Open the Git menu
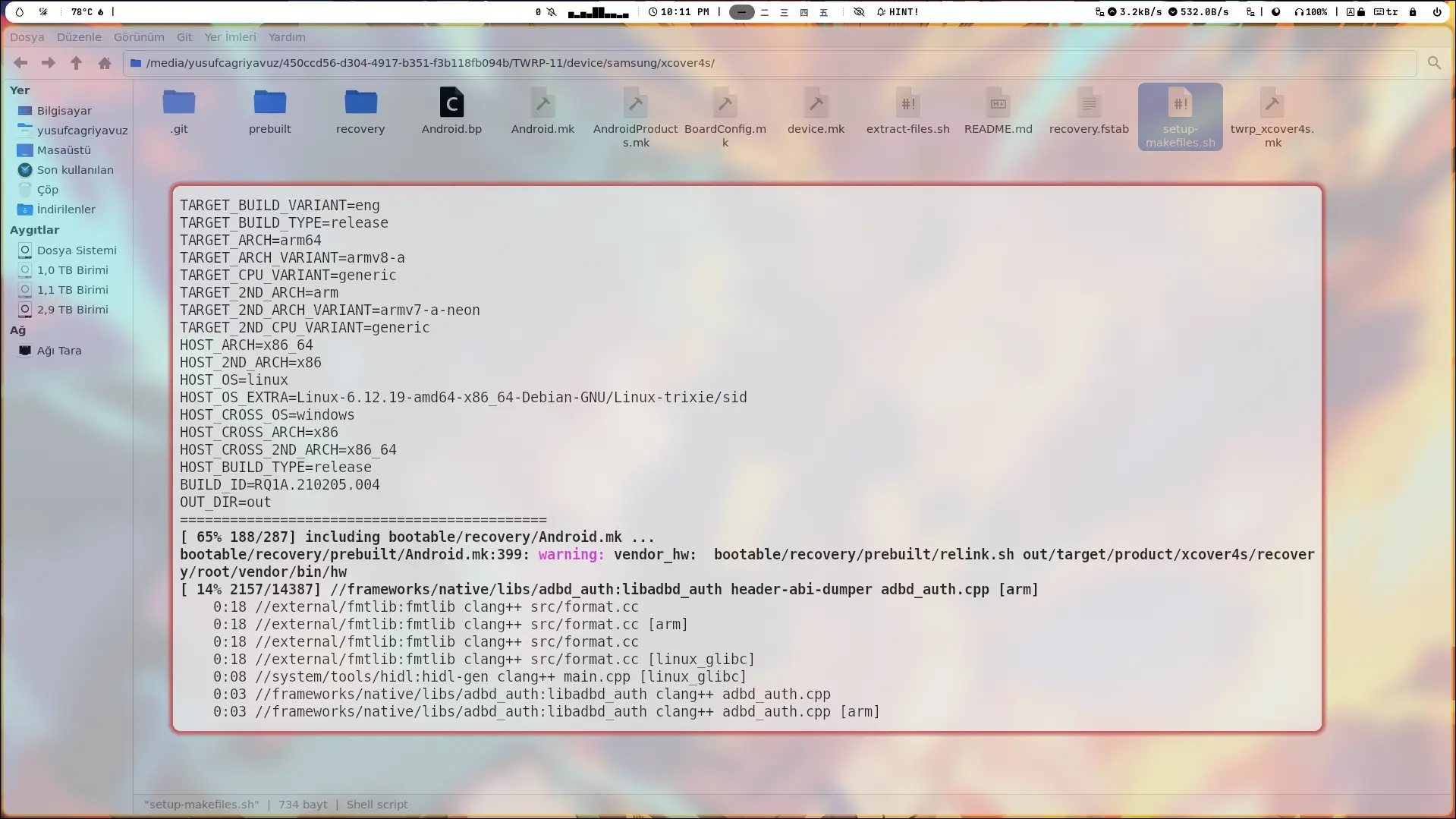 coord(184,37)
